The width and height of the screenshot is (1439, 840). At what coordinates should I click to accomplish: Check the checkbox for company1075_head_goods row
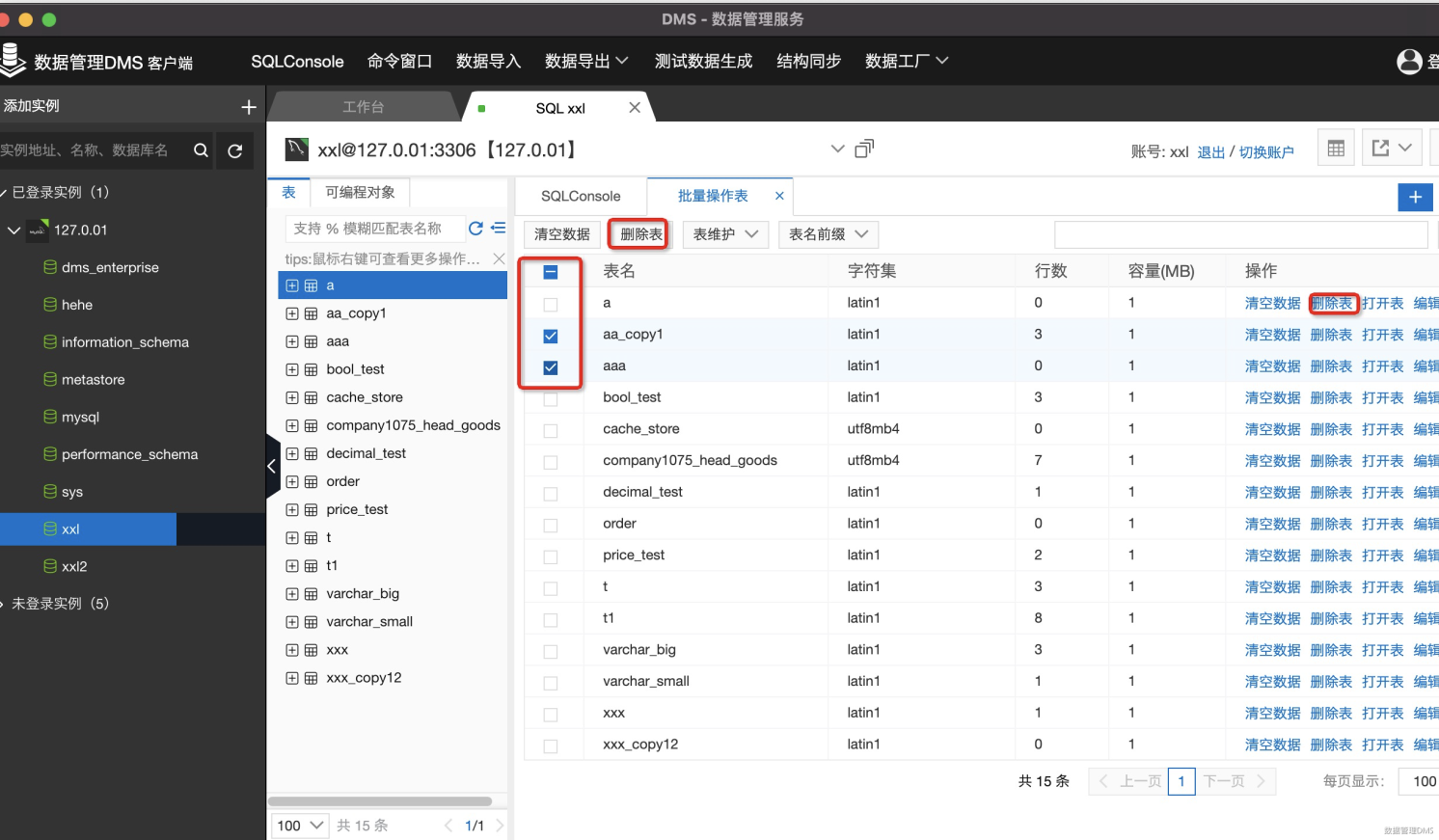pyautogui.click(x=551, y=462)
